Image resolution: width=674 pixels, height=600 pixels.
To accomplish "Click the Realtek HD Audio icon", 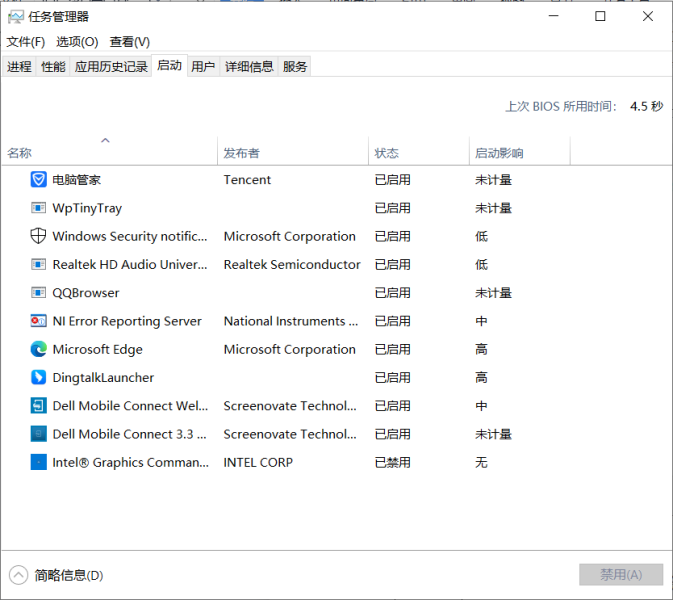I will tap(38, 264).
